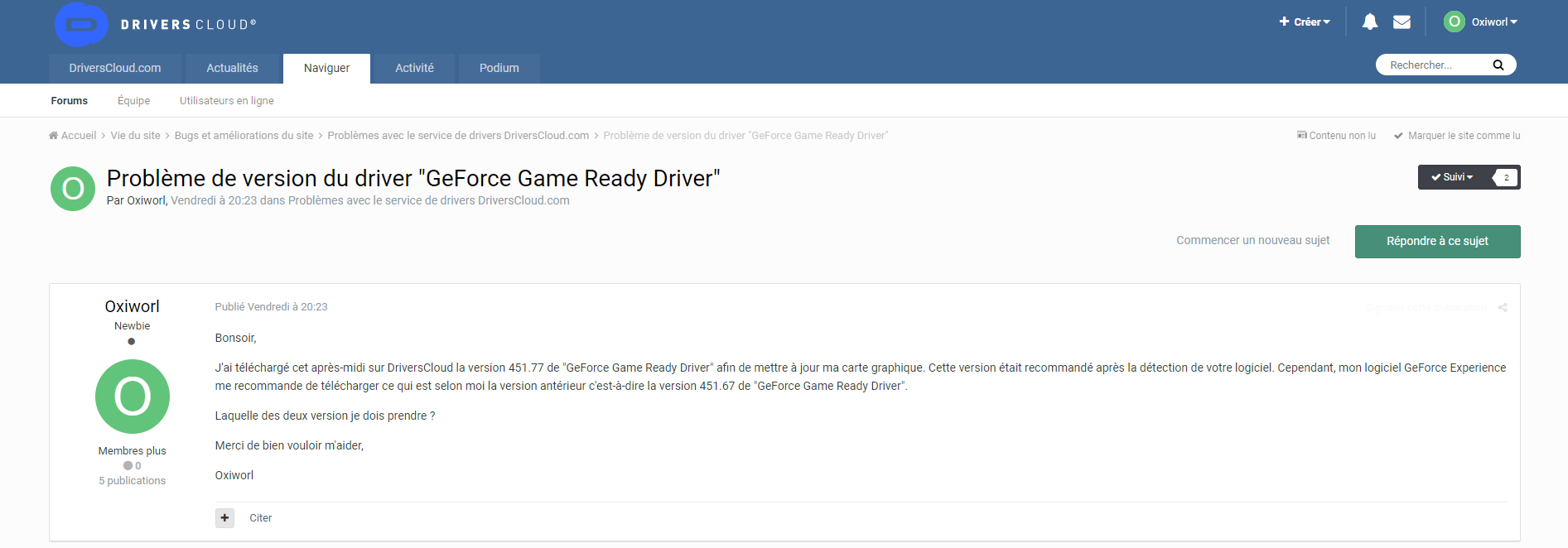Viewport: 1568px width, 548px height.
Task: Open the notifications bell
Action: [1370, 22]
